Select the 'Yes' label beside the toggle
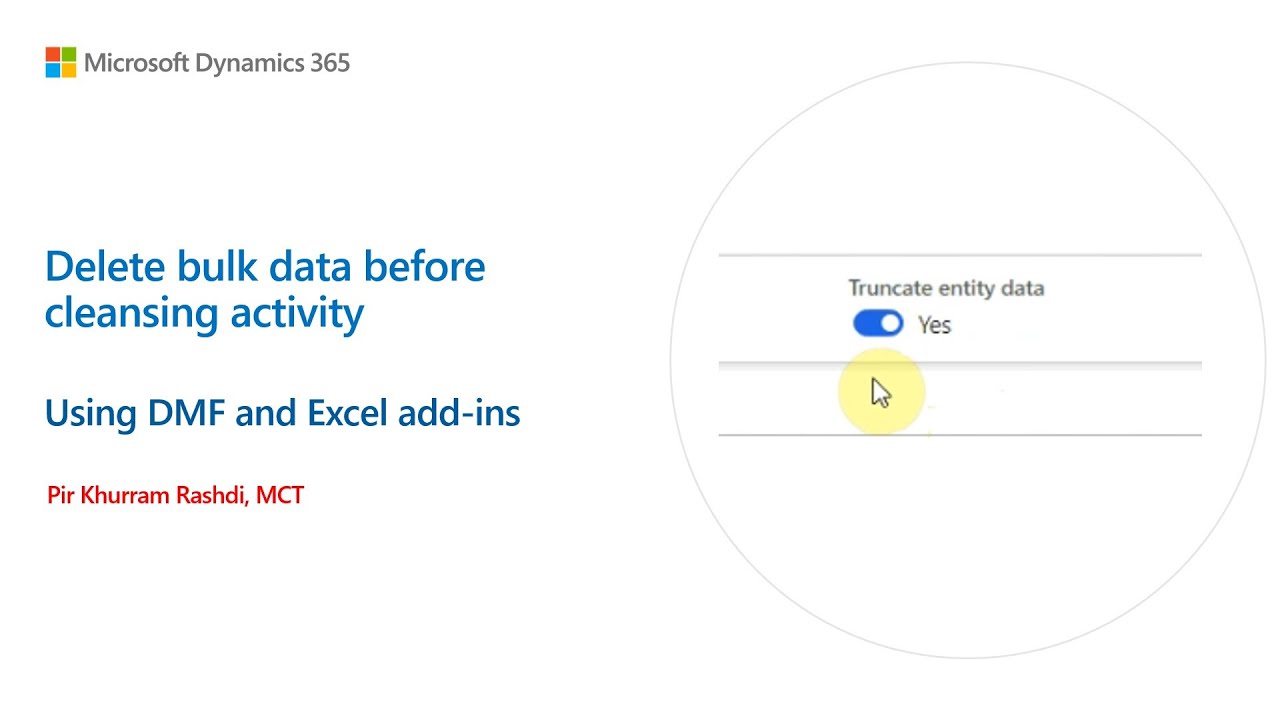The image size is (1280, 720). click(934, 325)
